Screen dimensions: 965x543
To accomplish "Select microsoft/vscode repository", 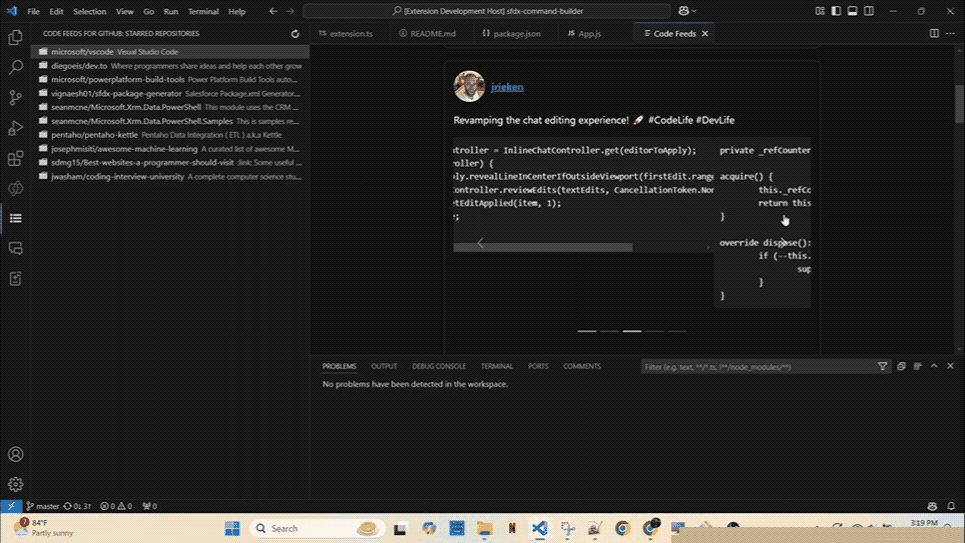I will [x=170, y=52].
